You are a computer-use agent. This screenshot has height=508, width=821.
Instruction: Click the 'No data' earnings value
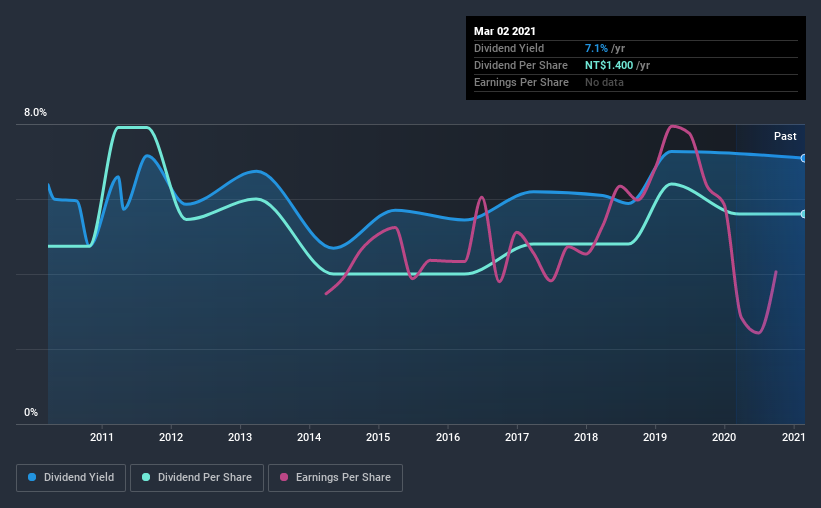[604, 82]
